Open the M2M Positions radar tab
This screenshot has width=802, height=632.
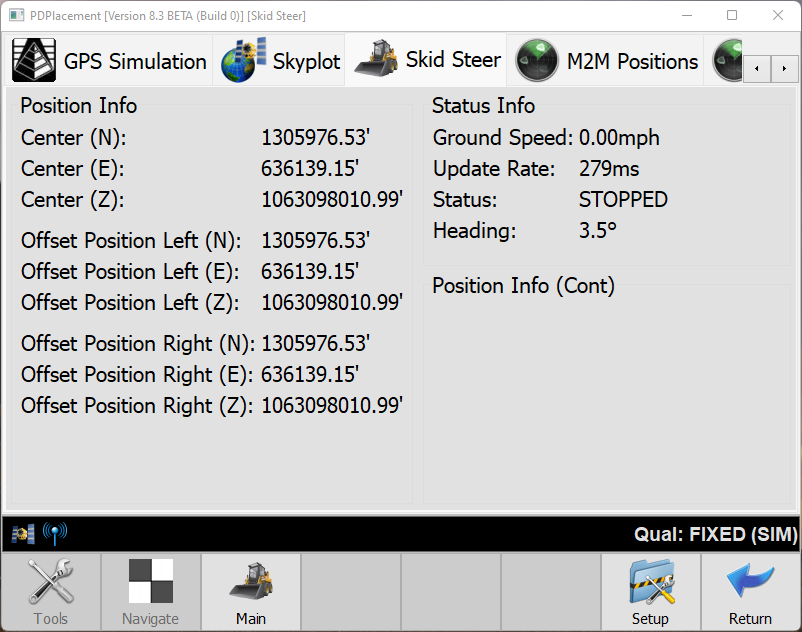pos(607,61)
